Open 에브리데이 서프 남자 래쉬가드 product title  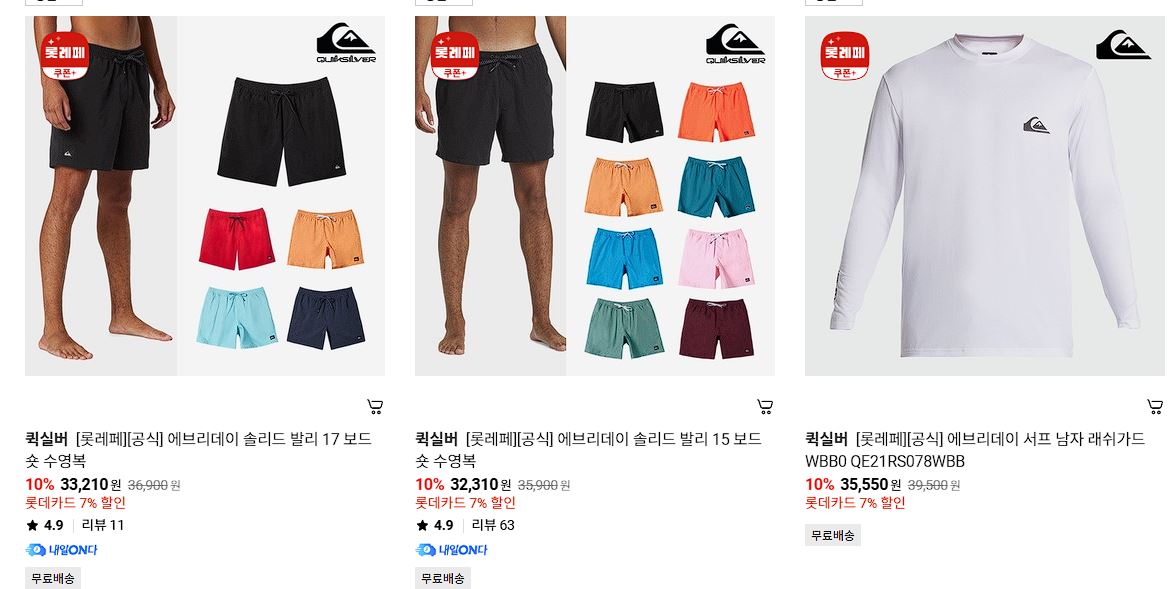tap(975, 450)
